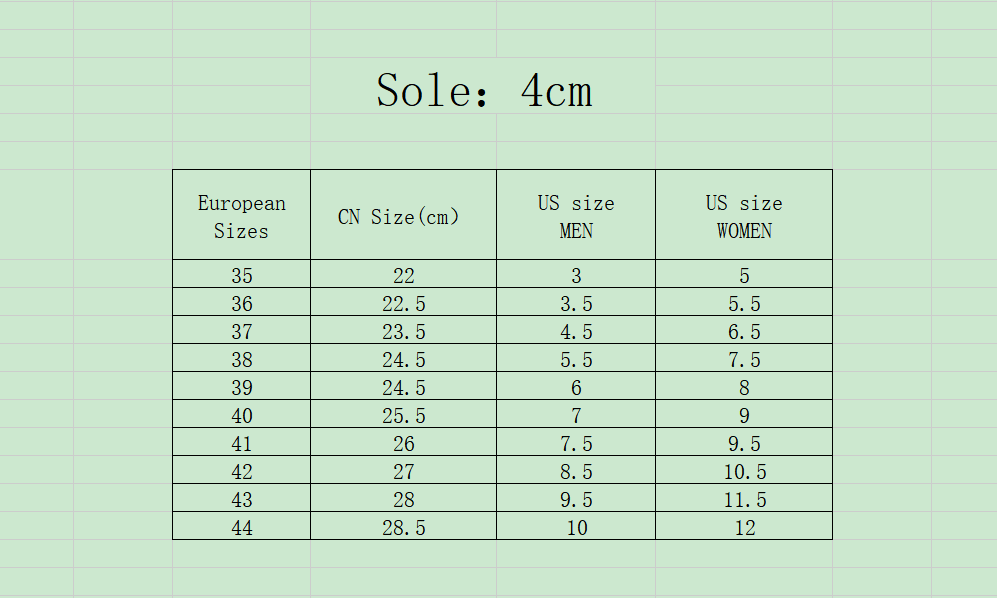The height and width of the screenshot is (598, 997).
Task: Select the 'CN Size(cm)' header cell
Action: coord(403,216)
